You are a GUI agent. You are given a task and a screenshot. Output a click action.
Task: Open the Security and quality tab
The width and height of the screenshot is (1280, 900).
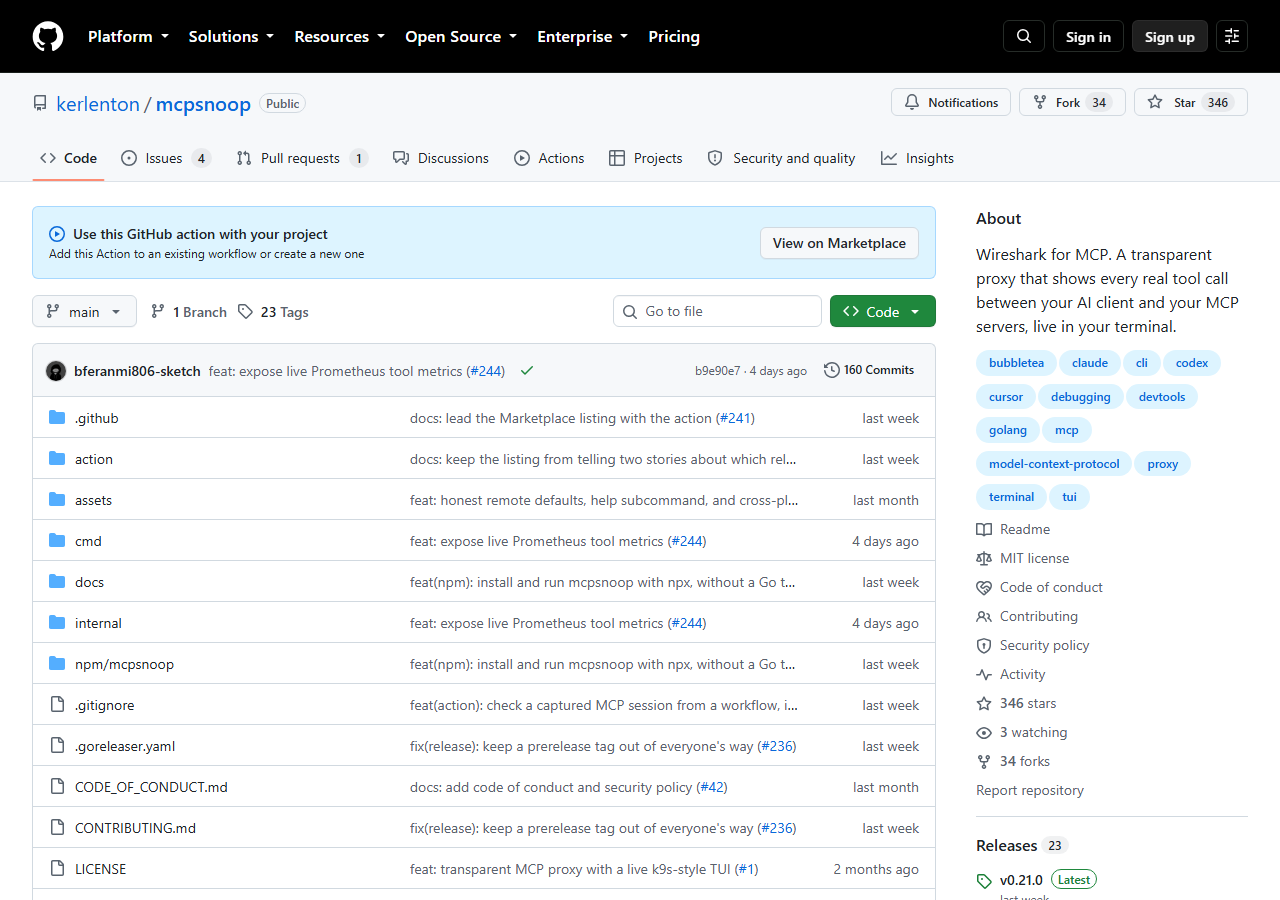pos(781,158)
